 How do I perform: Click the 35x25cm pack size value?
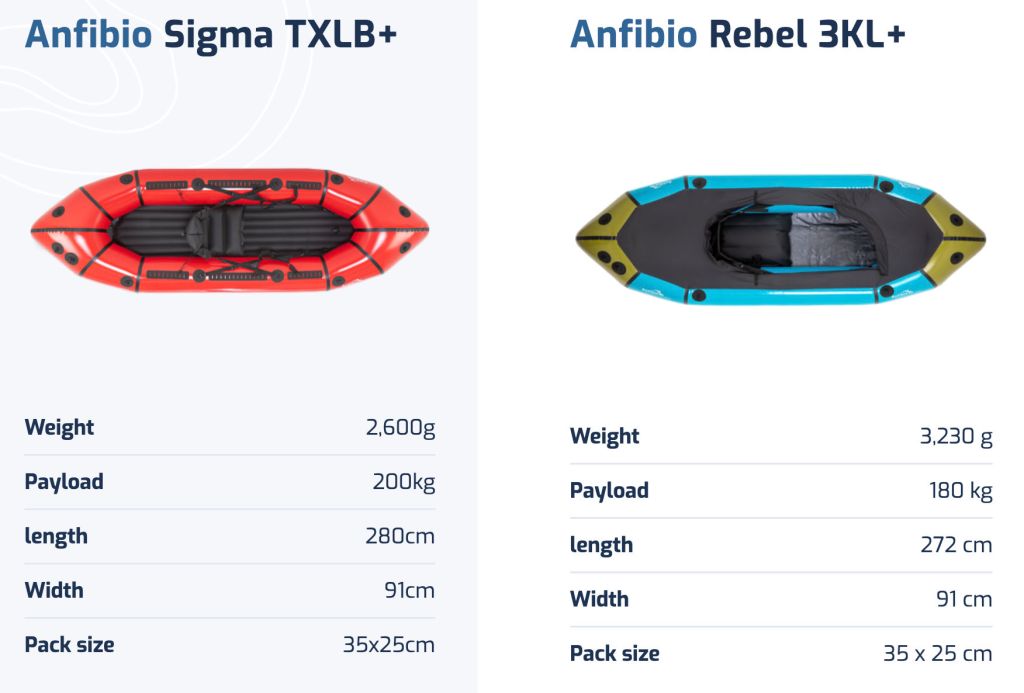point(389,644)
